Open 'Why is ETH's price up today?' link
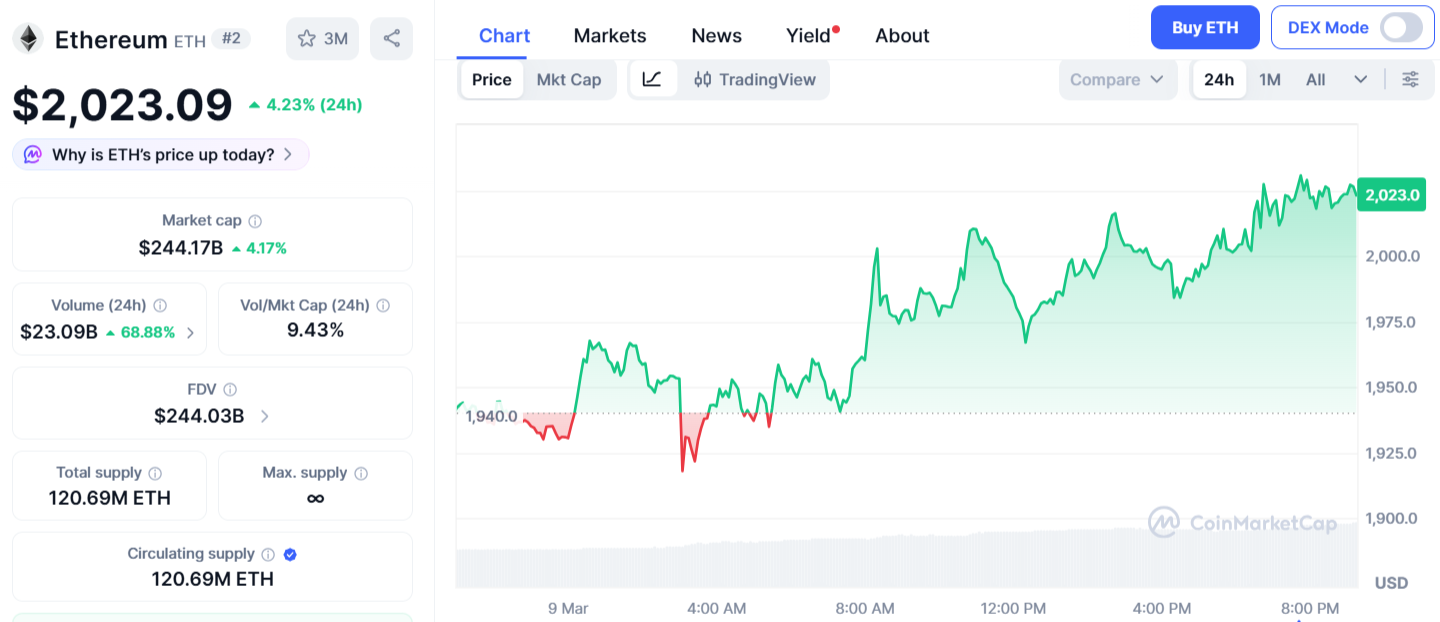Screen dimensions: 1440x622 click(160, 154)
